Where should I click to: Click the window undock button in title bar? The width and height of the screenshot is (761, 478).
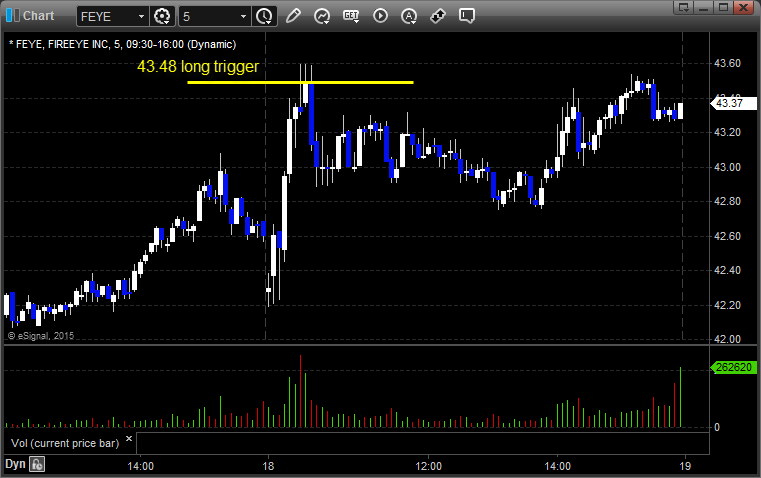(x=683, y=7)
